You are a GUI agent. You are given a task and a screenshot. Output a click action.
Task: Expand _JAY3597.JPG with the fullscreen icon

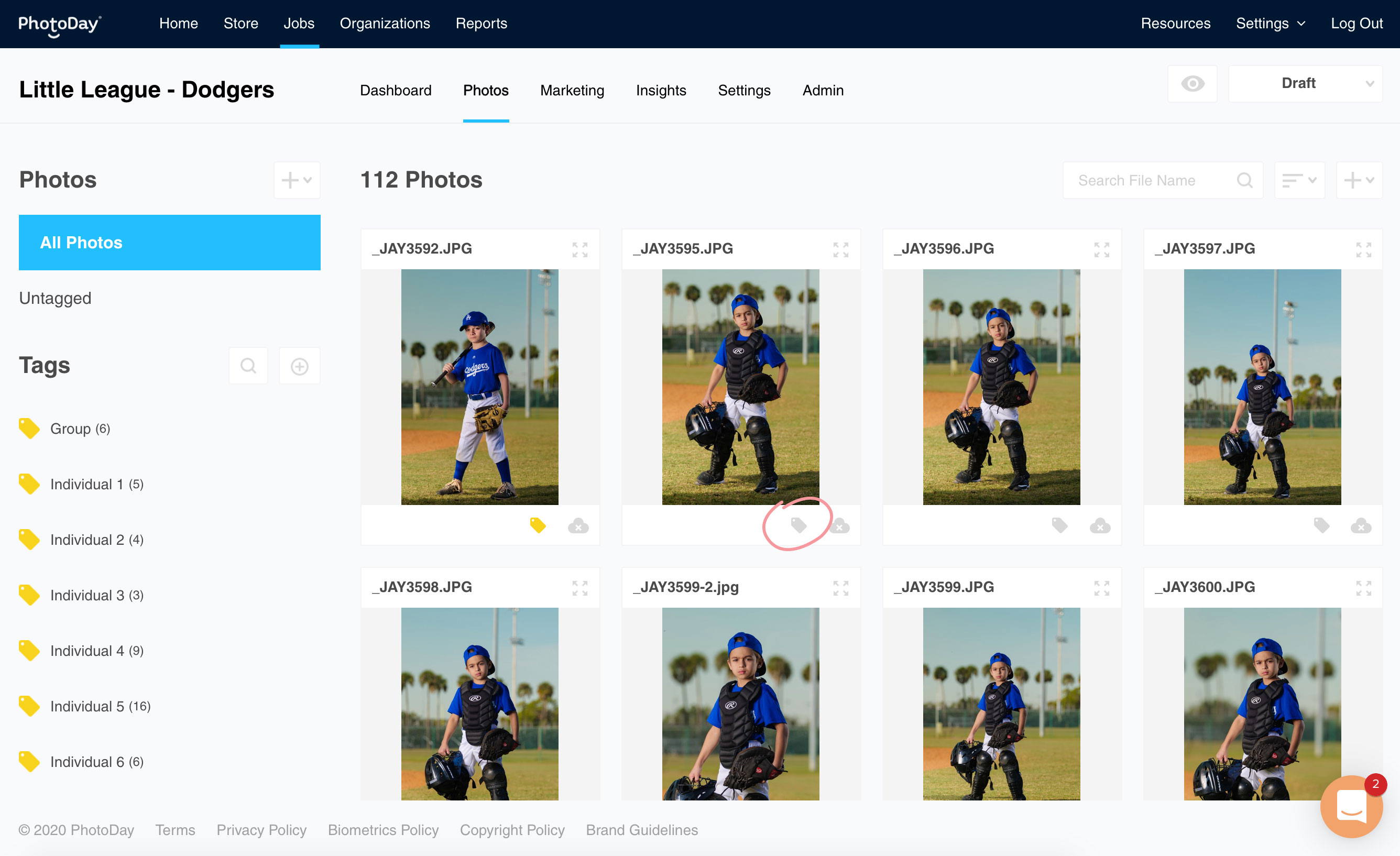click(1363, 249)
